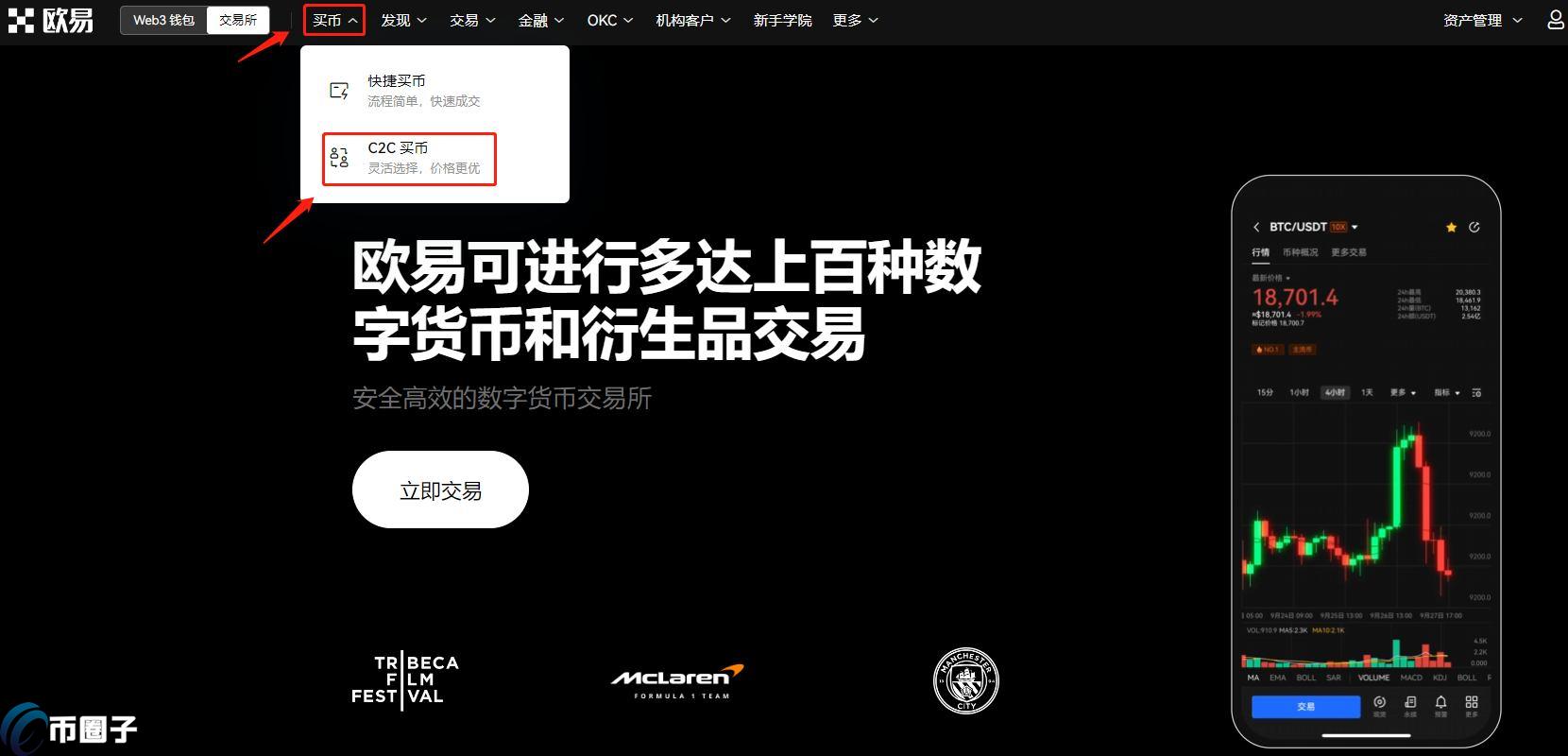This screenshot has width=1568, height=756.
Task: Open the 最新价格 dropdown in phone mockup
Action: [1270, 278]
